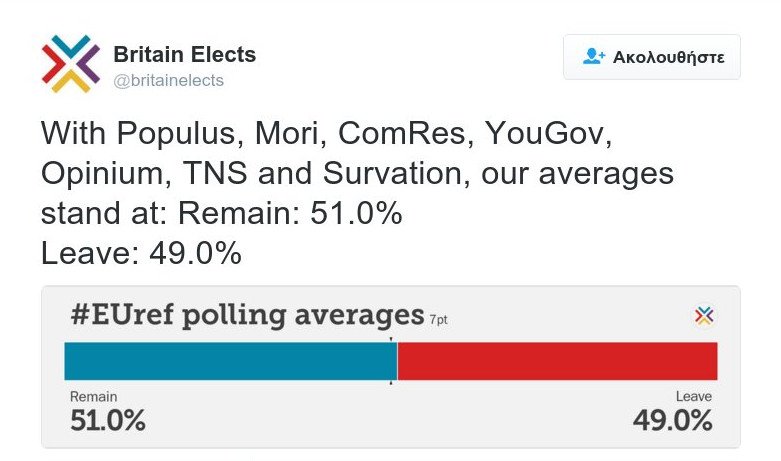The width and height of the screenshot is (781, 461).
Task: Click the word Populus in the tweet
Action: pos(176,134)
